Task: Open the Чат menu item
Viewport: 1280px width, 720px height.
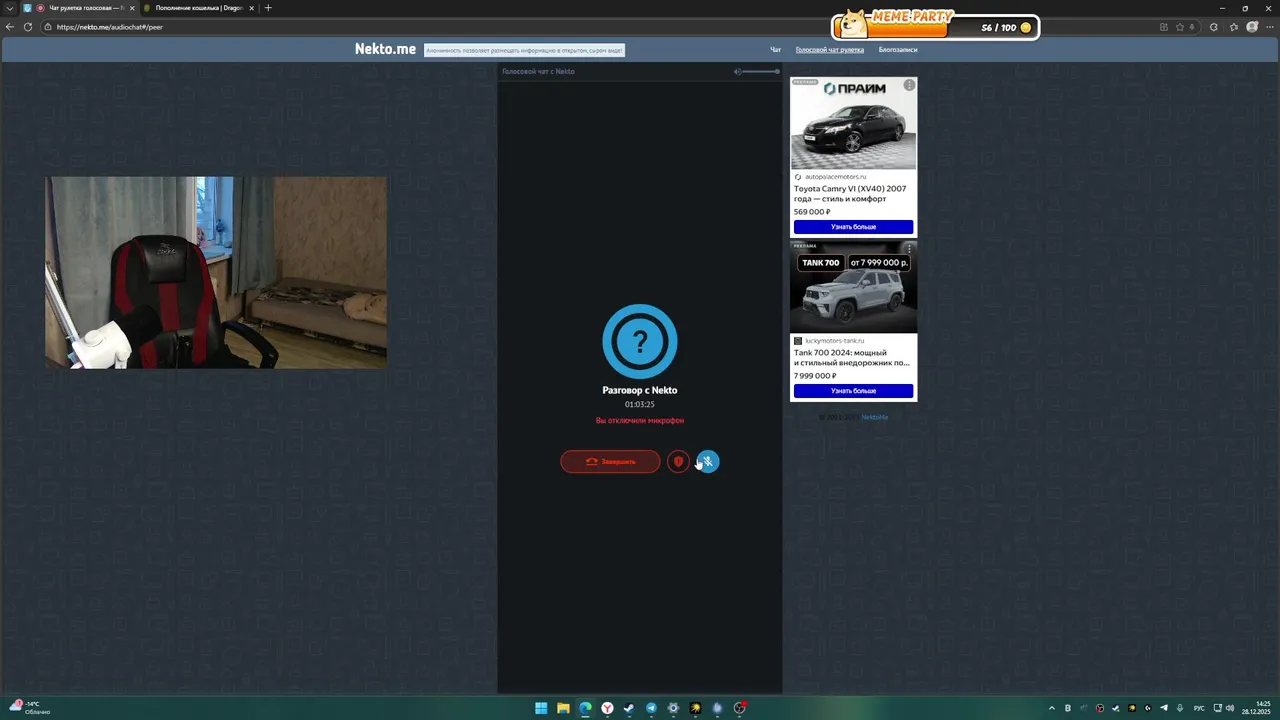Action: [775, 49]
